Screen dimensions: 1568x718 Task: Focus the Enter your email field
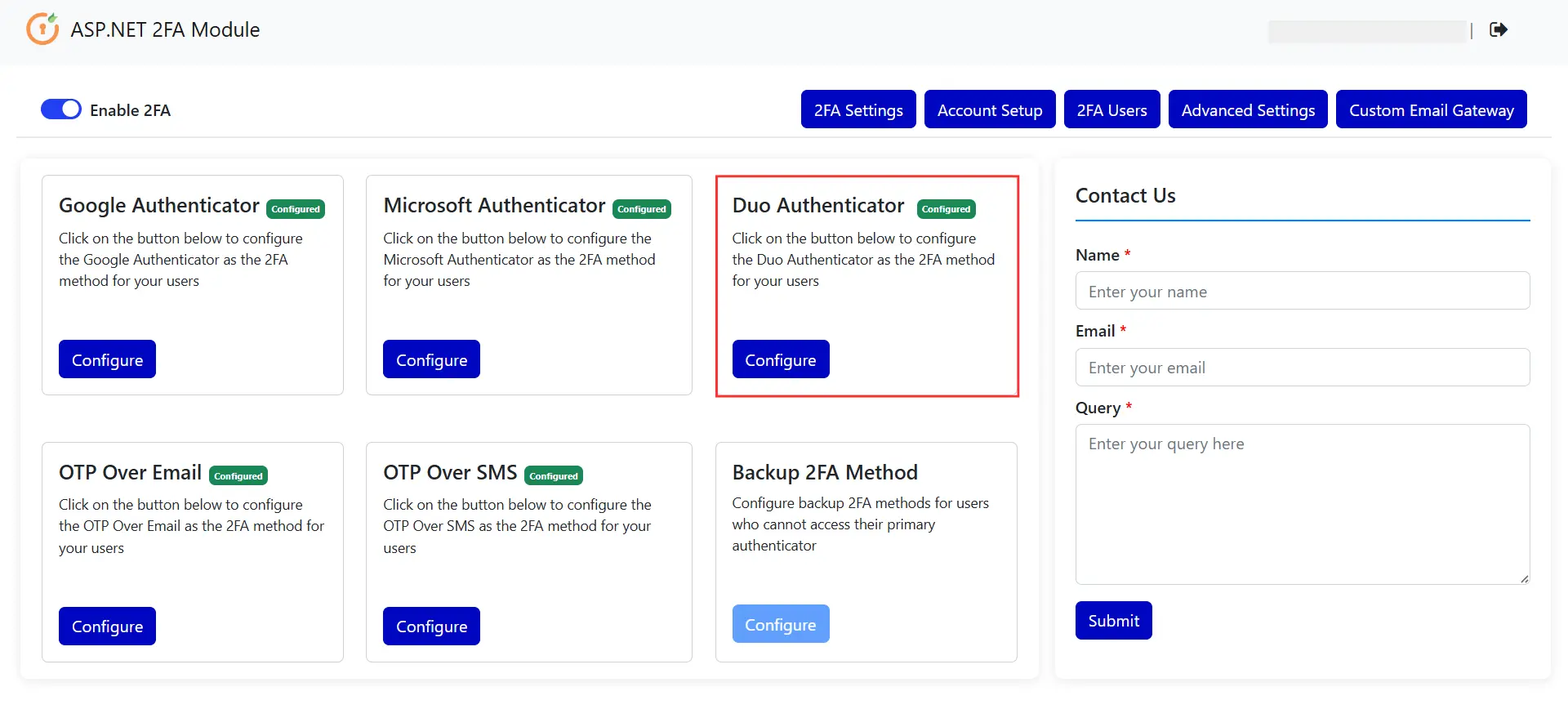[x=1303, y=367]
